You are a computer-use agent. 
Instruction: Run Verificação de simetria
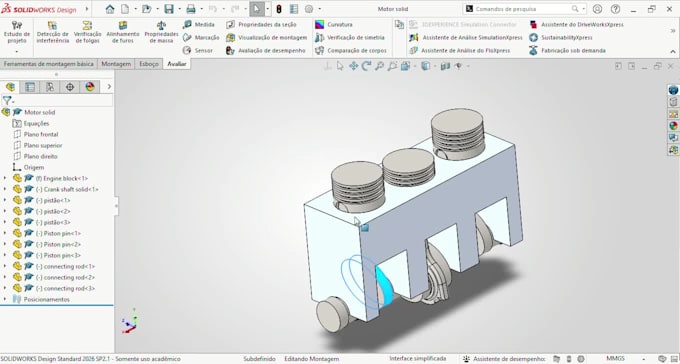point(350,38)
